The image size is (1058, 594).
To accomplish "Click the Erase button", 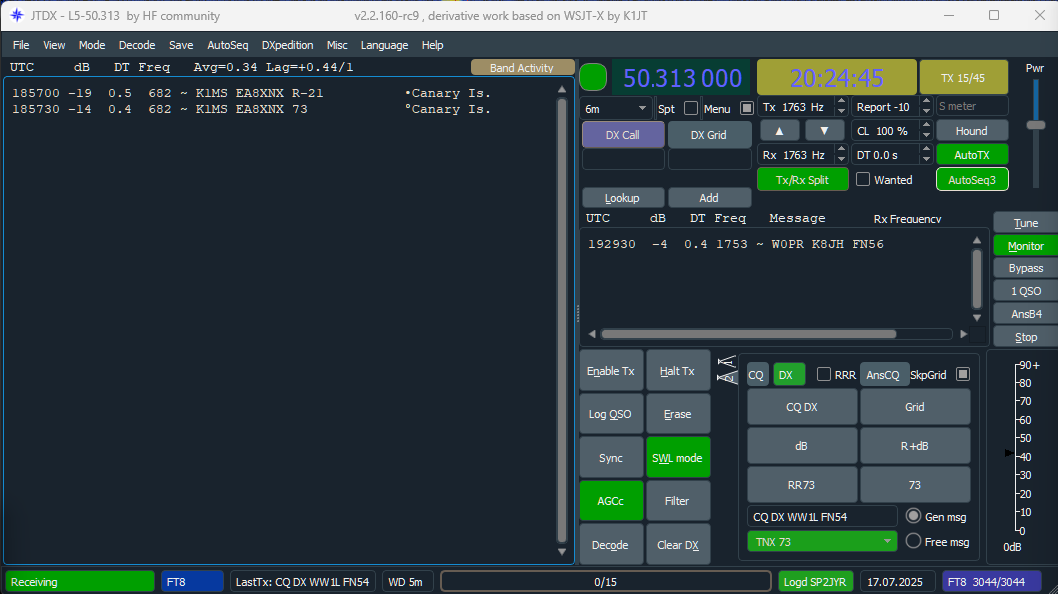I will [677, 414].
